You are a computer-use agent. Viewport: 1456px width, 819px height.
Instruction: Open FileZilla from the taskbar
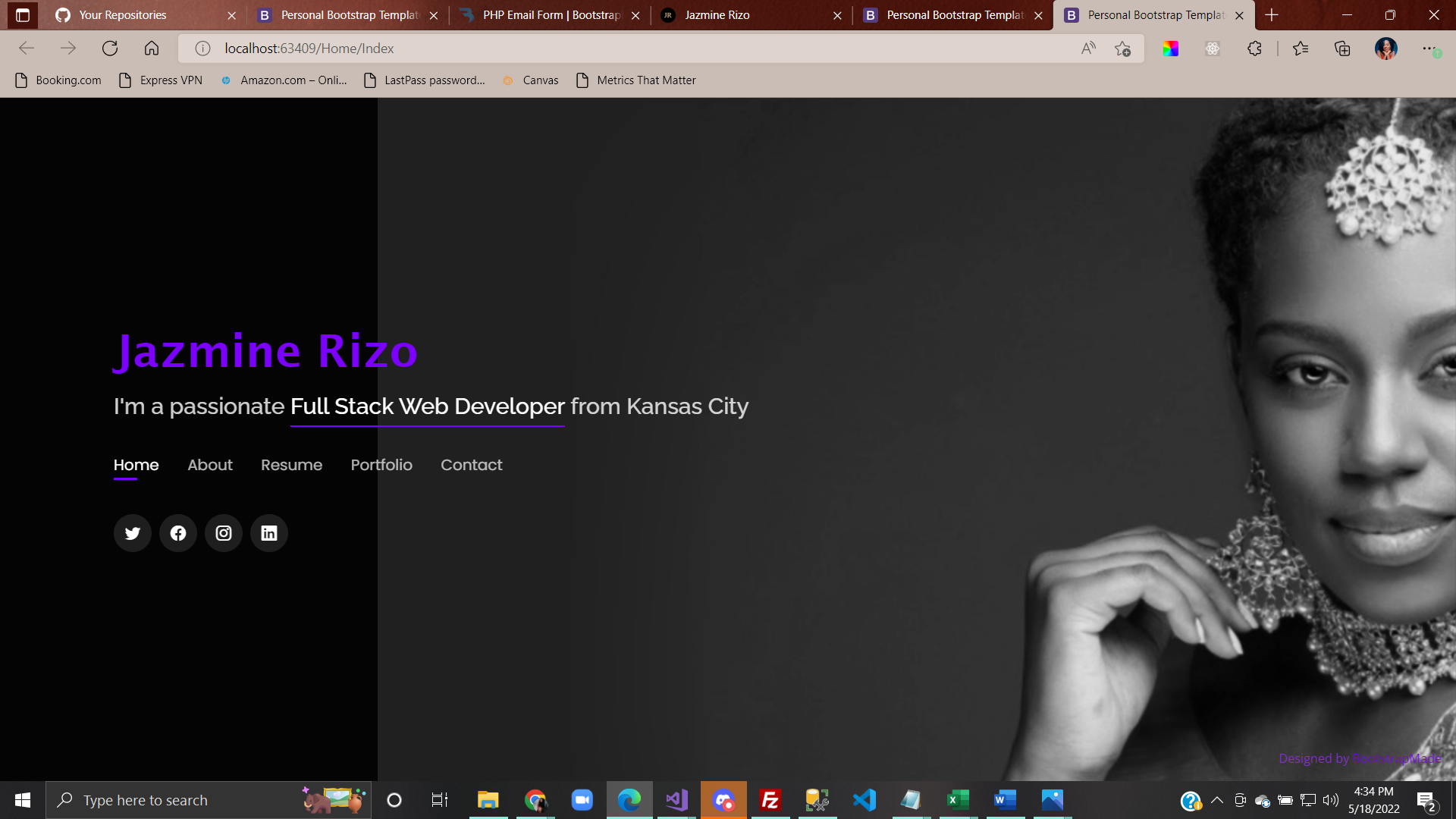pyautogui.click(x=770, y=800)
